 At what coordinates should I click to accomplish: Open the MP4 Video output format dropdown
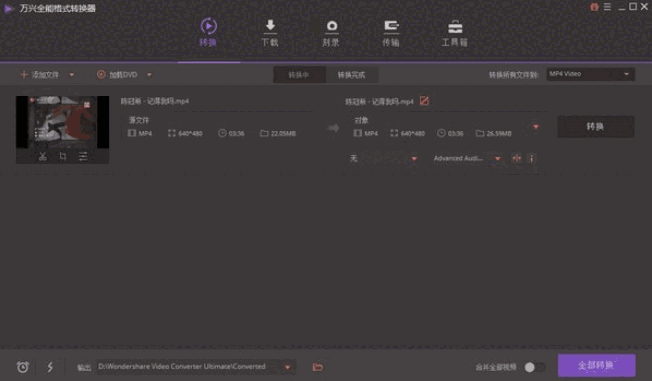[x=590, y=74]
